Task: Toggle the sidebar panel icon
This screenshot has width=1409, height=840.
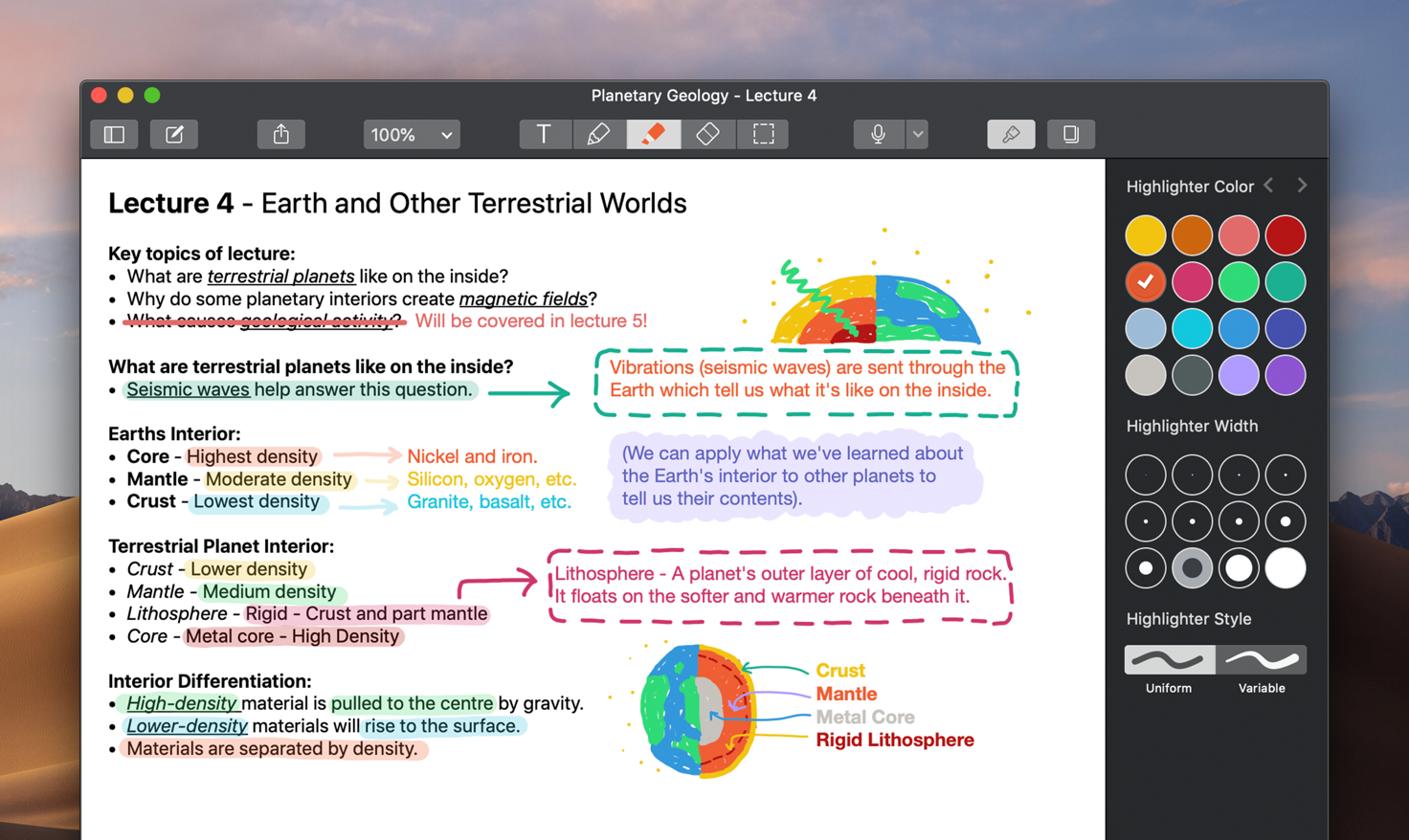Action: coord(114,135)
